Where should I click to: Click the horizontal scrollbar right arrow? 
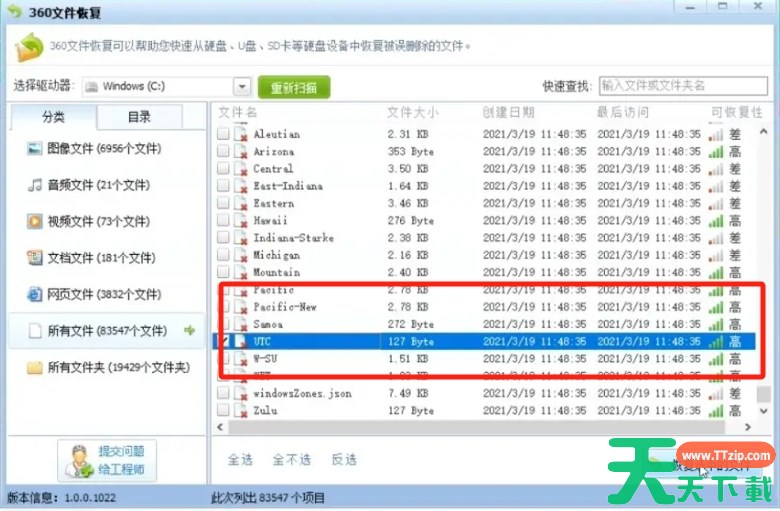click(748, 426)
